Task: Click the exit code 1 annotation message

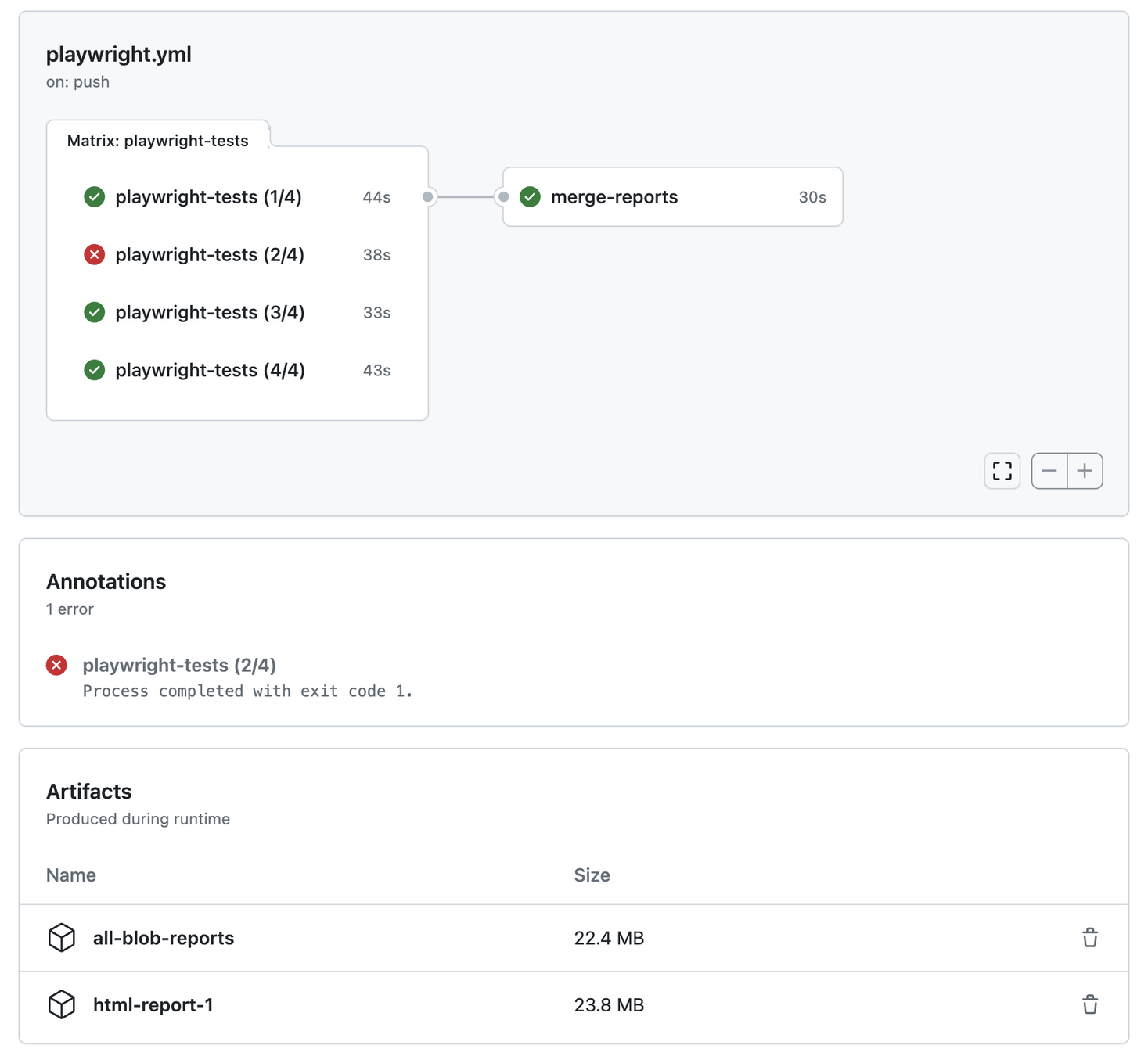Action: (x=247, y=691)
